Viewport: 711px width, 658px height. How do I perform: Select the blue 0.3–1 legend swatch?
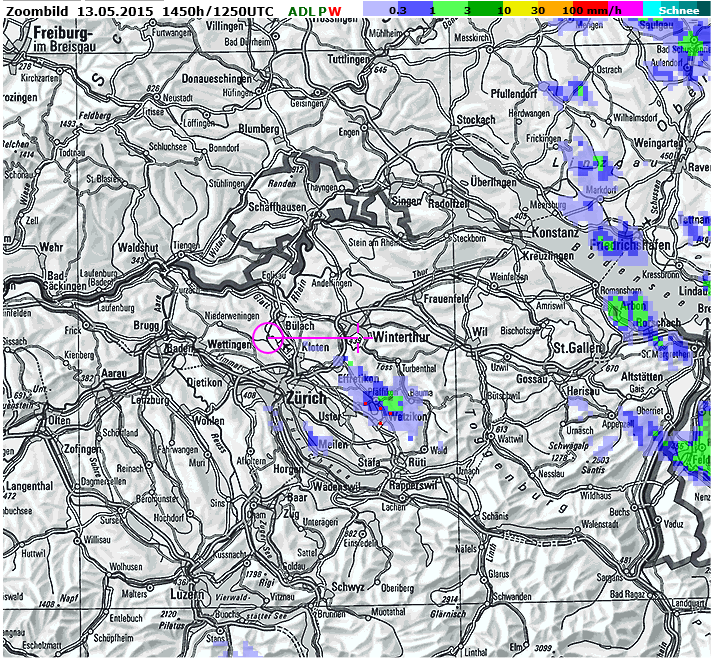coord(416,9)
